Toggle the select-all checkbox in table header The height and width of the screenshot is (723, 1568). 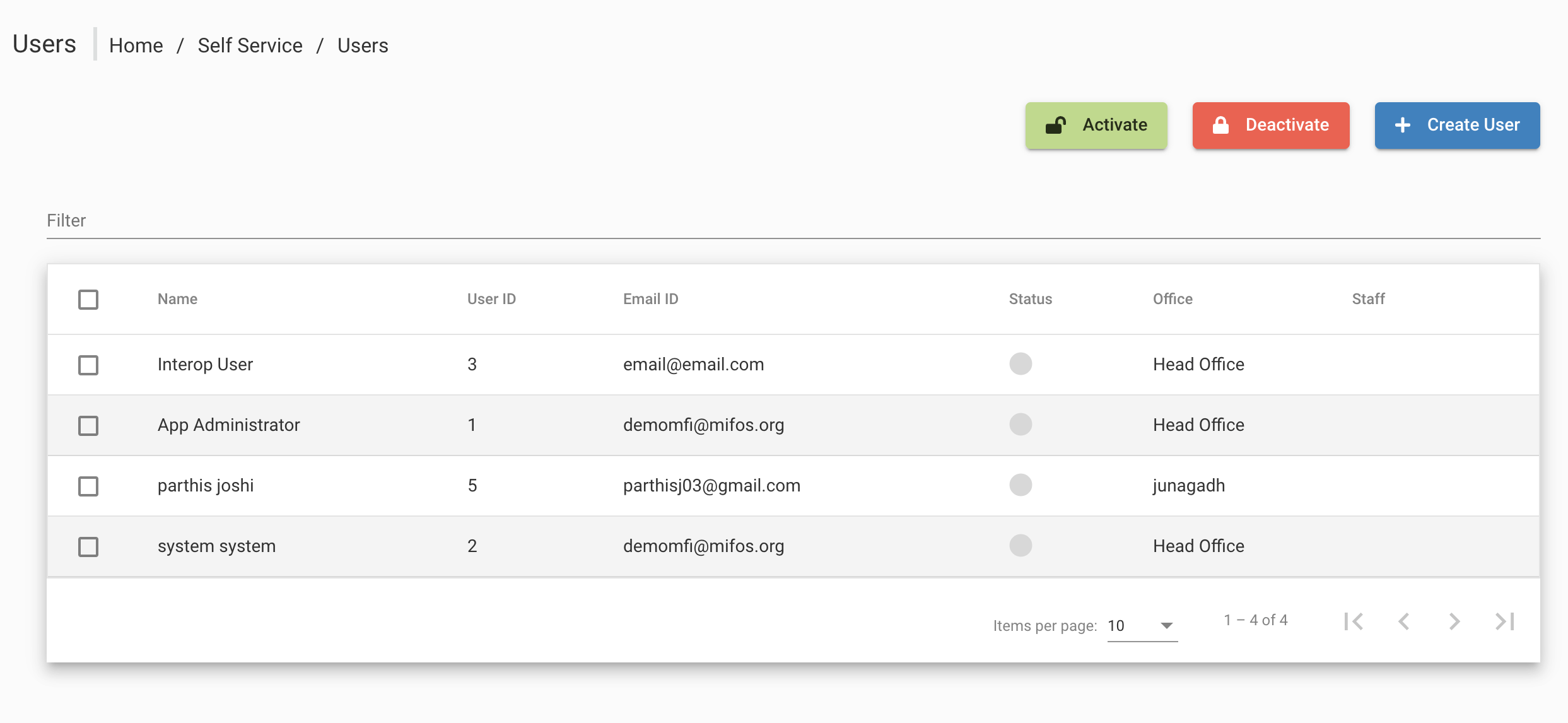click(88, 300)
